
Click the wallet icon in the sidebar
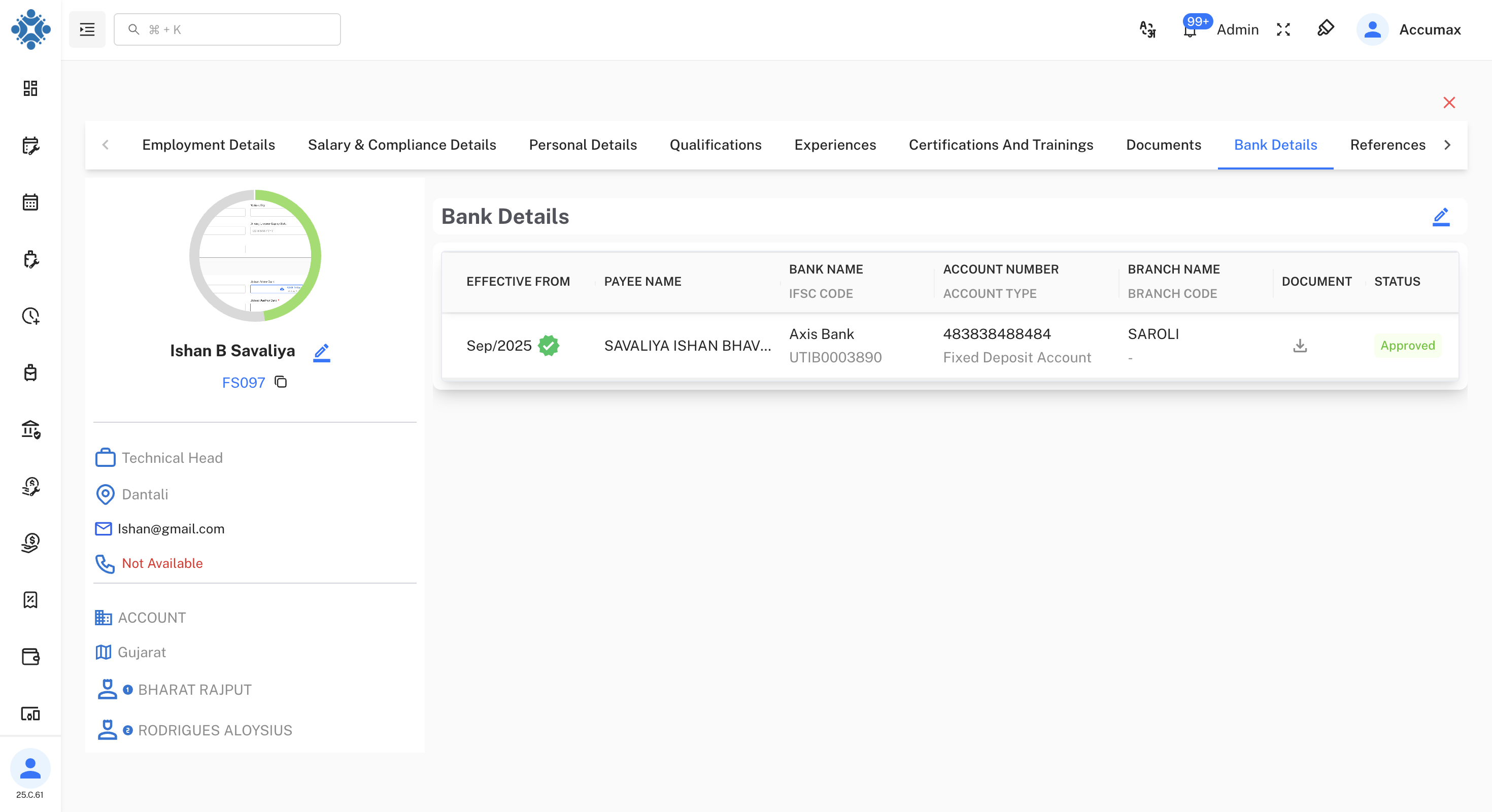coord(30,657)
